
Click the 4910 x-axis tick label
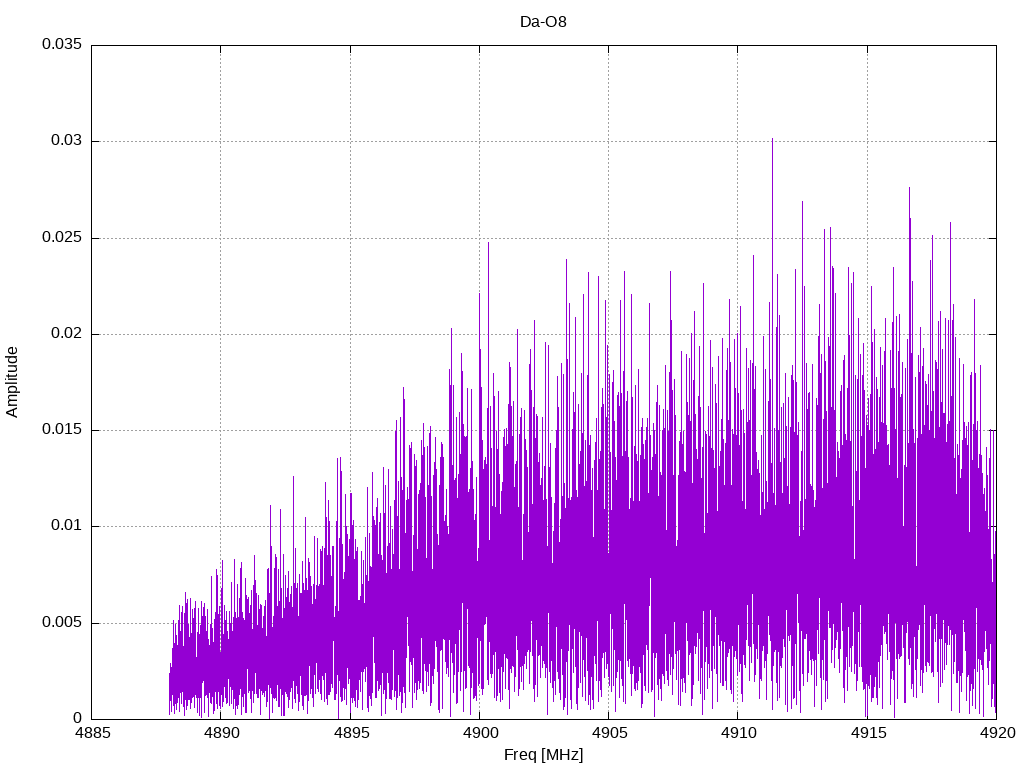coord(739,733)
